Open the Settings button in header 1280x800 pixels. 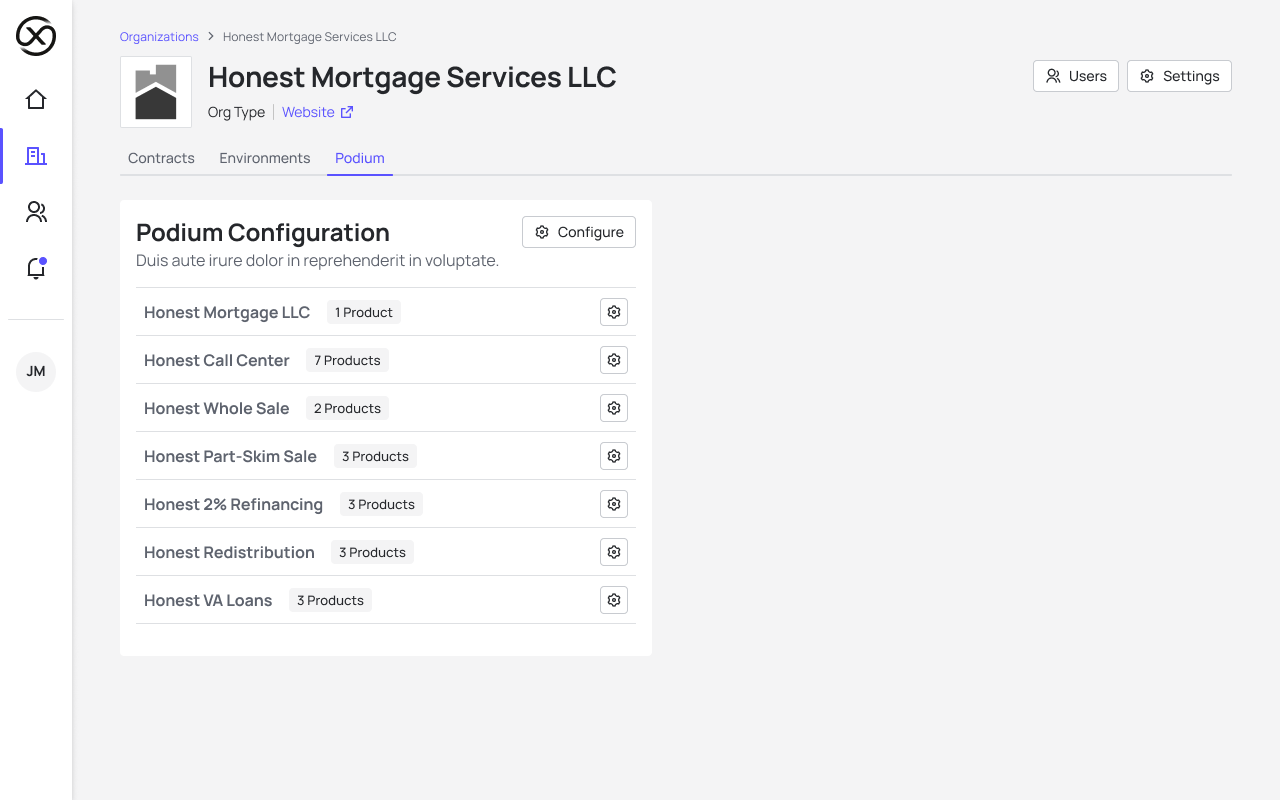click(x=1179, y=76)
